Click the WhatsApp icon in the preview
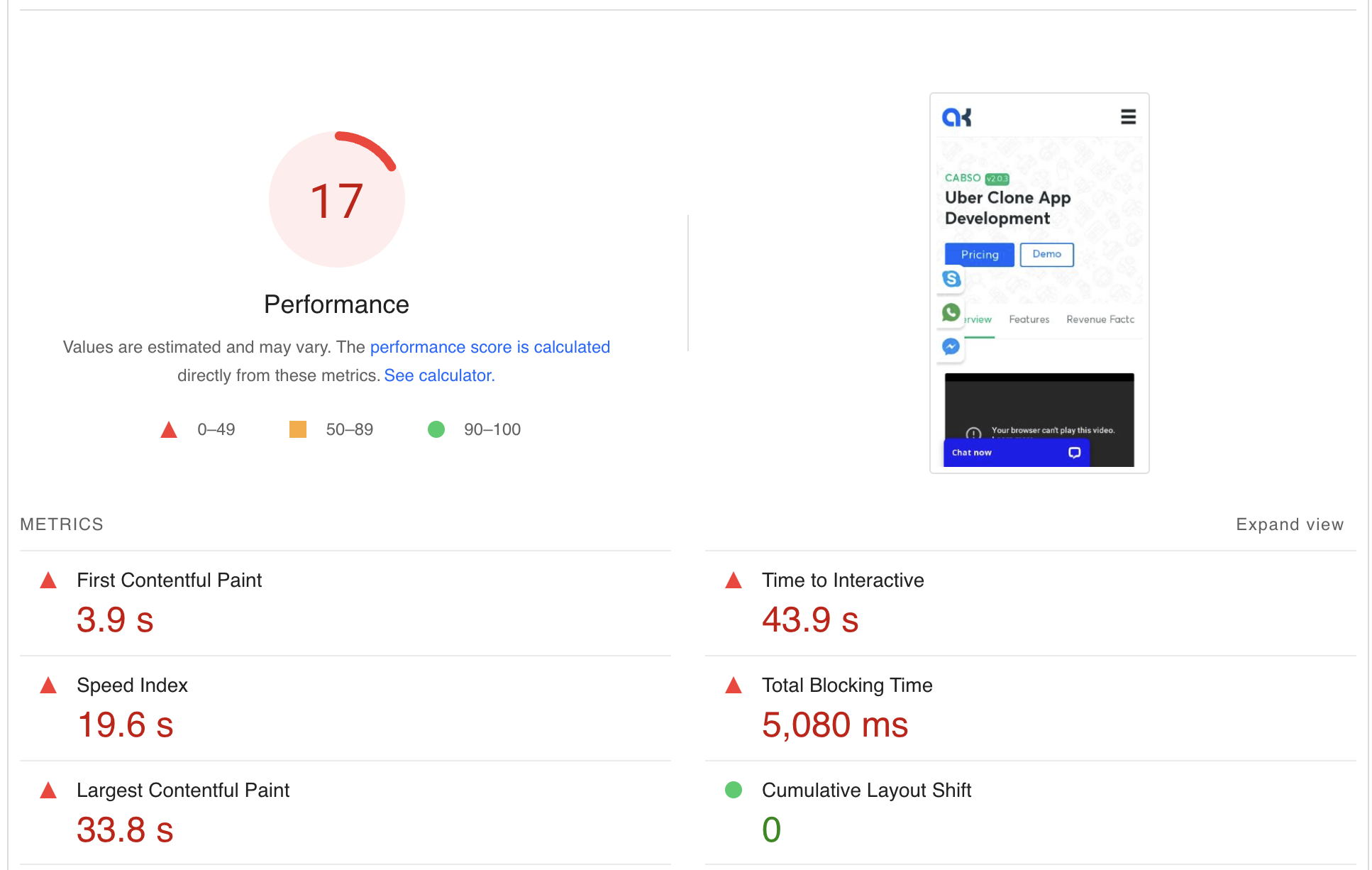The width and height of the screenshot is (1372, 870). [951, 312]
